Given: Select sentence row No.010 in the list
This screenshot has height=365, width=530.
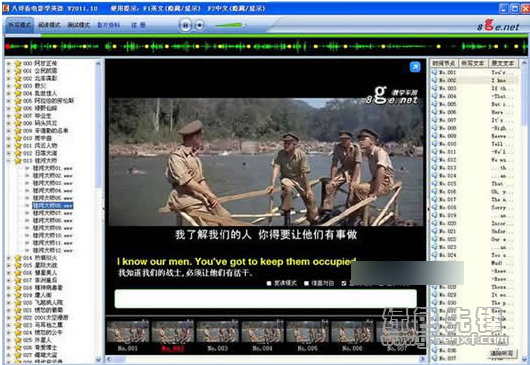Looking at the screenshot, I should pos(475,144).
